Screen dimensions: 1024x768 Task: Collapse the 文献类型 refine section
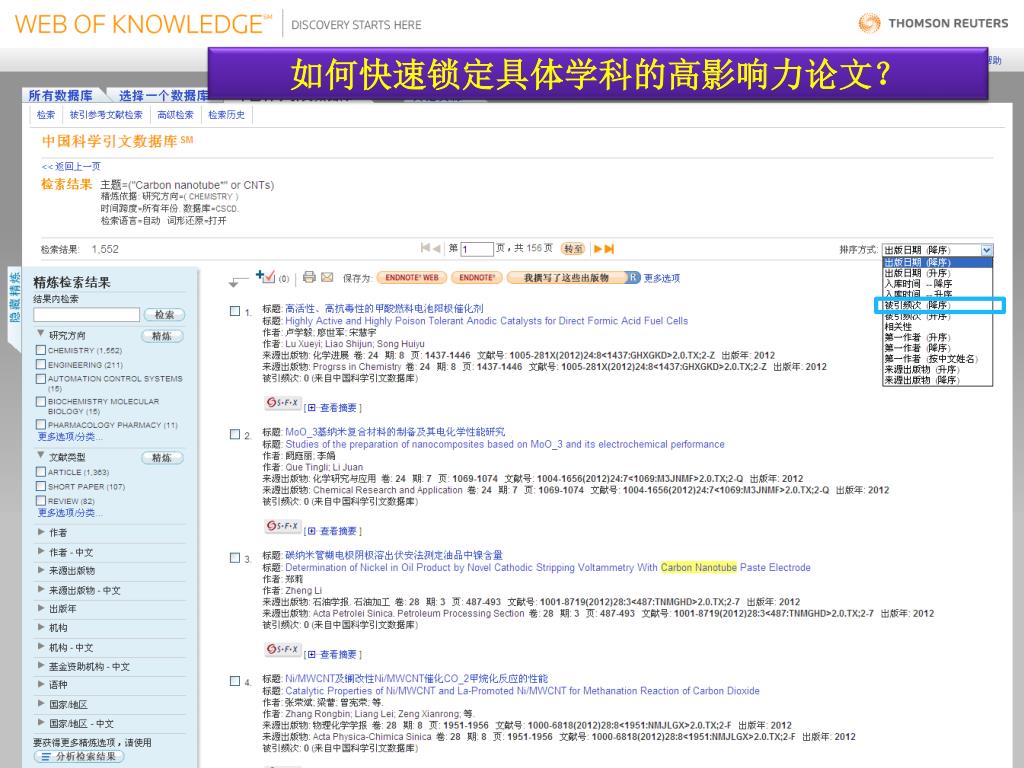pyautogui.click(x=40, y=455)
